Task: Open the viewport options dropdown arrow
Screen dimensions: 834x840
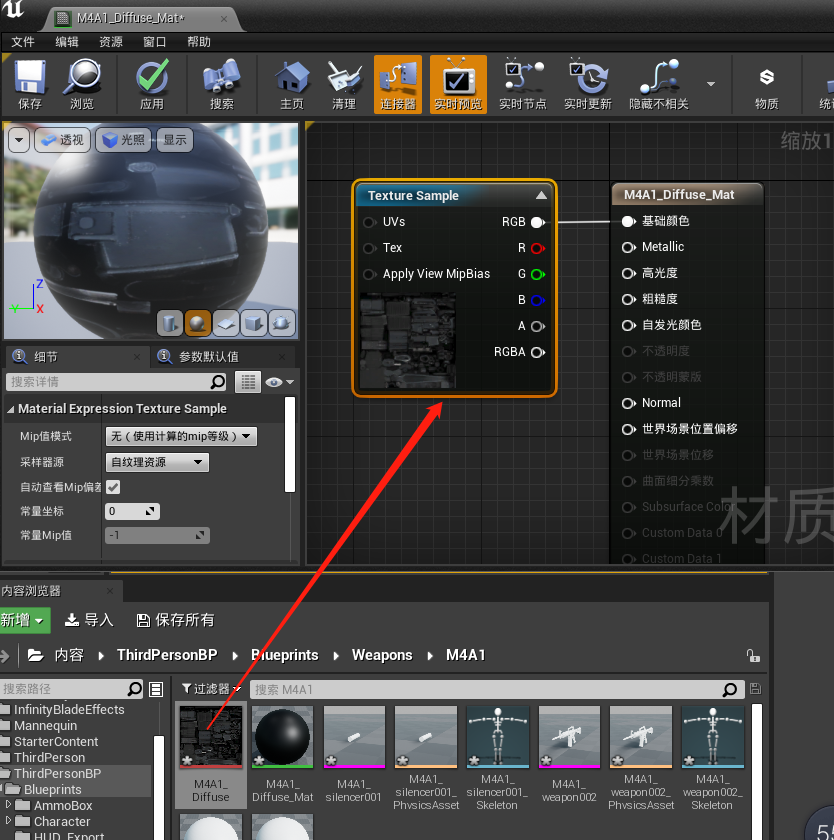Action: click(19, 140)
